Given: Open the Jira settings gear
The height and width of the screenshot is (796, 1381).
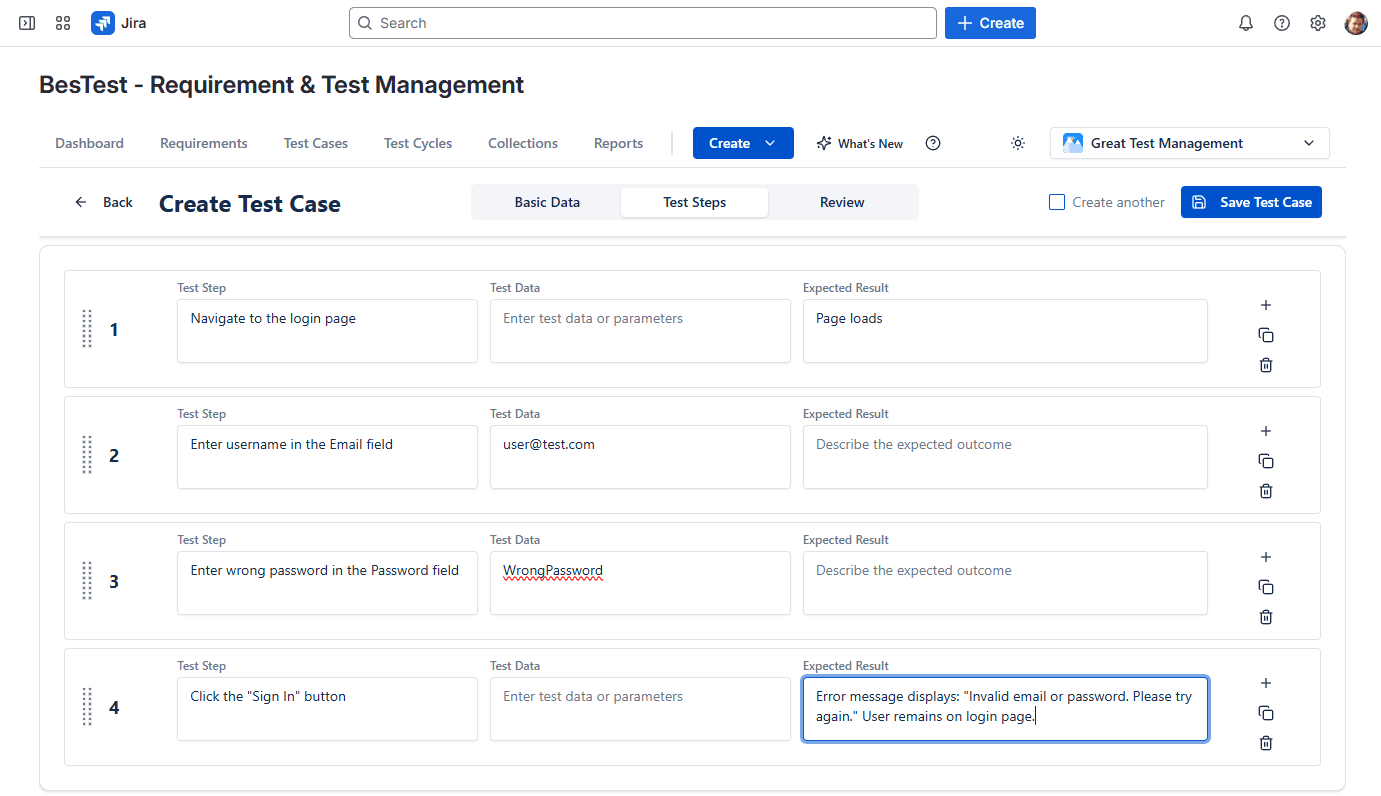Looking at the screenshot, I should point(1317,22).
